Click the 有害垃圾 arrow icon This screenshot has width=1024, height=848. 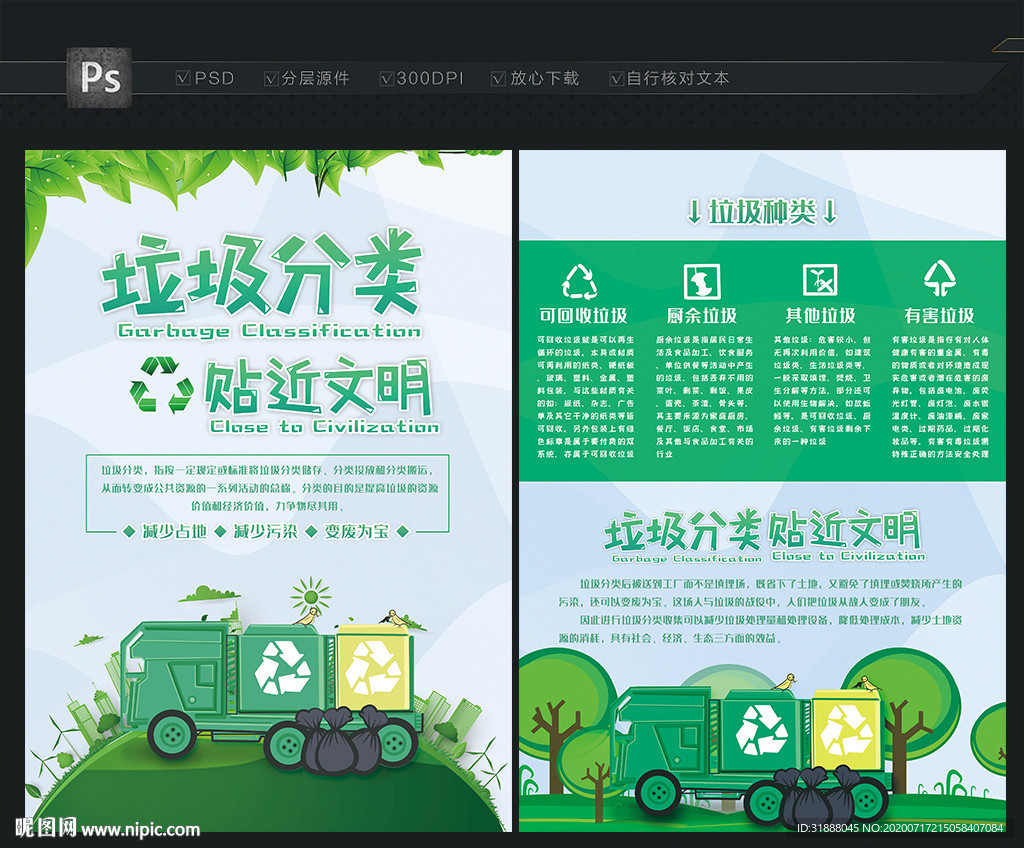[940, 278]
